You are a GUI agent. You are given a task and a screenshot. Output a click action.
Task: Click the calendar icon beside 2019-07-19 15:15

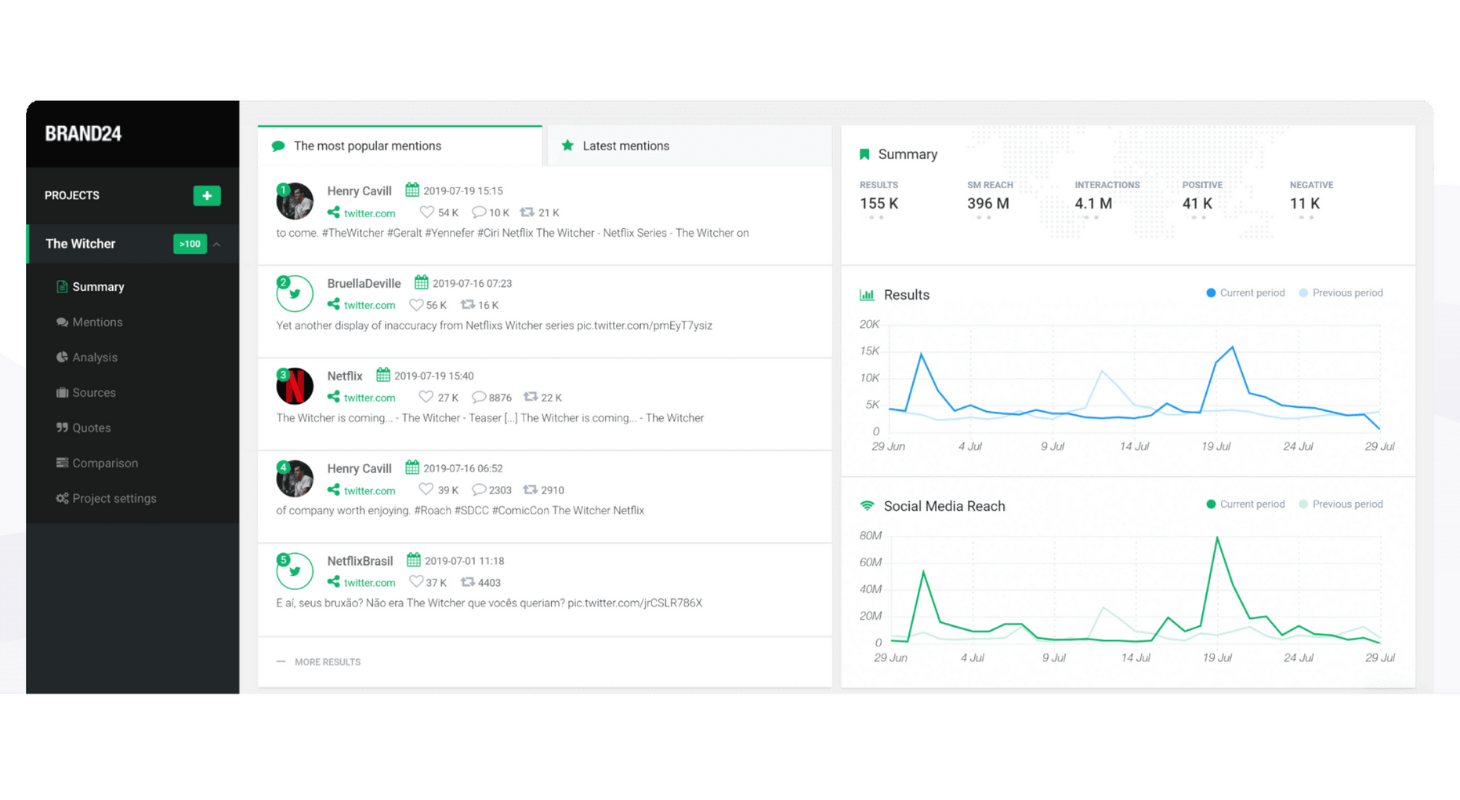pyautogui.click(x=412, y=190)
